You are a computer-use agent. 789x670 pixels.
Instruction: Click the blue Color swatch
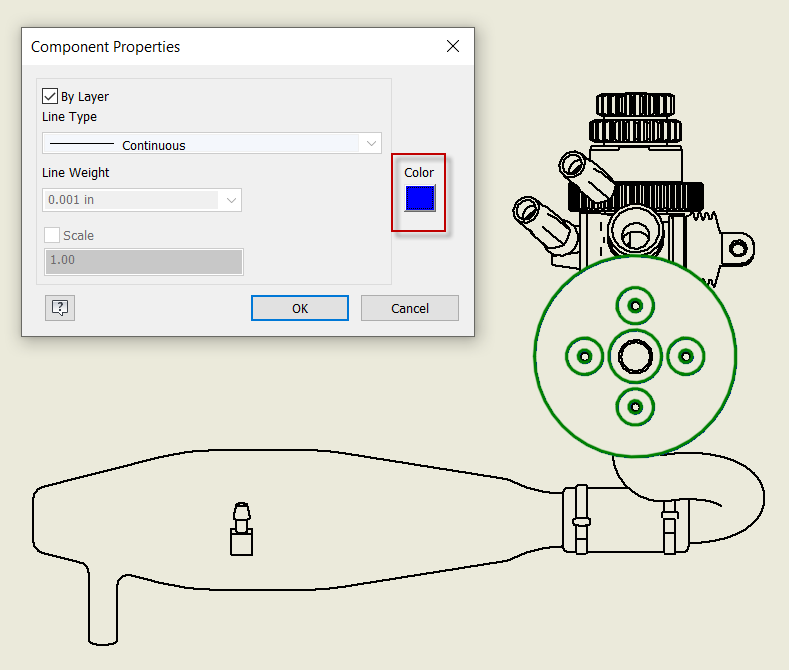point(420,198)
